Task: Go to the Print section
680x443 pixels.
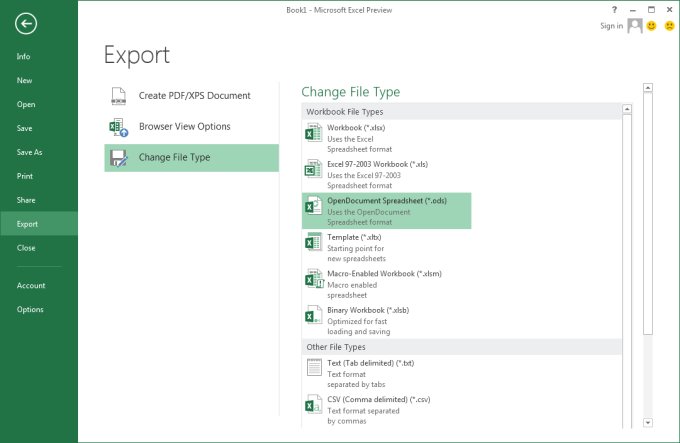Action: (x=25, y=176)
